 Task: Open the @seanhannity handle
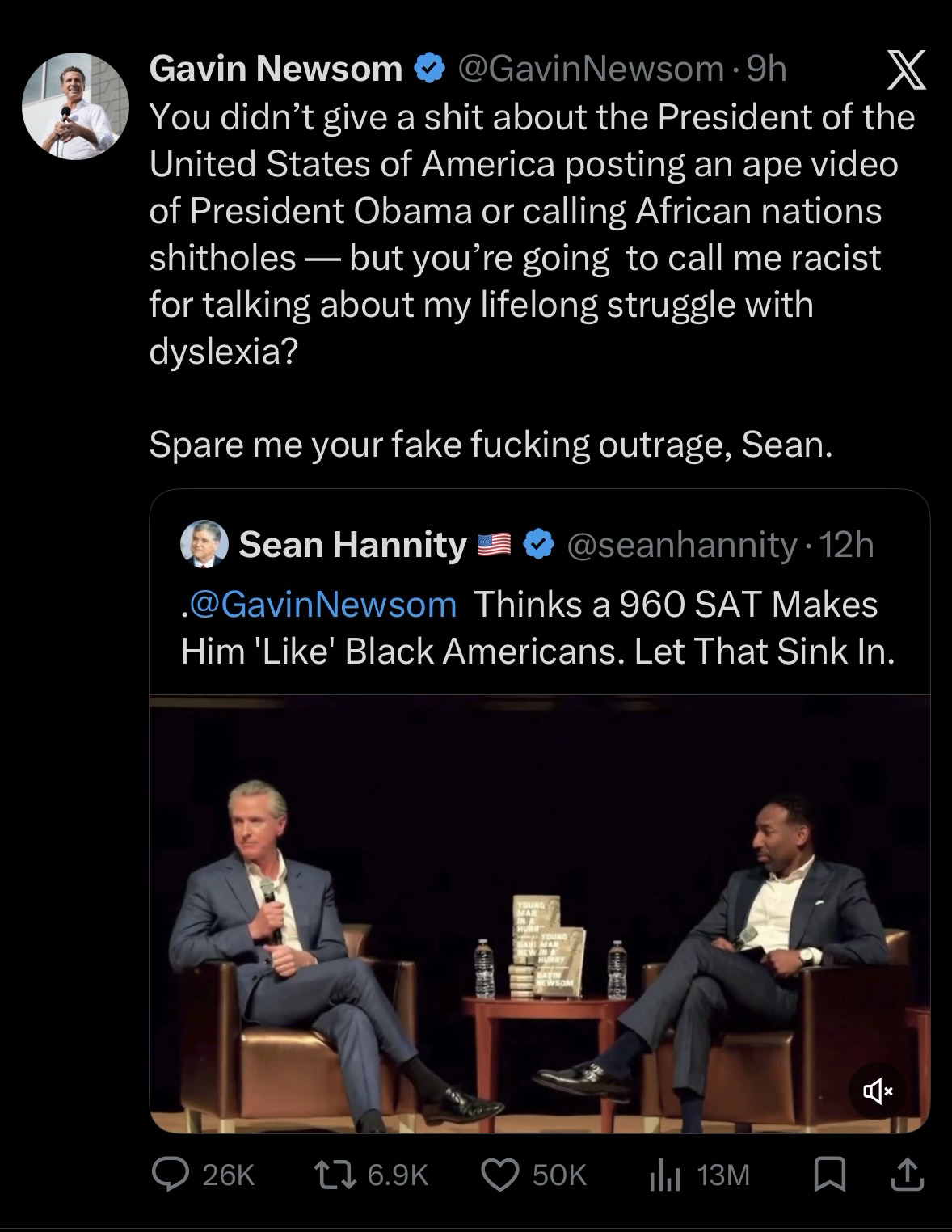[x=683, y=545]
